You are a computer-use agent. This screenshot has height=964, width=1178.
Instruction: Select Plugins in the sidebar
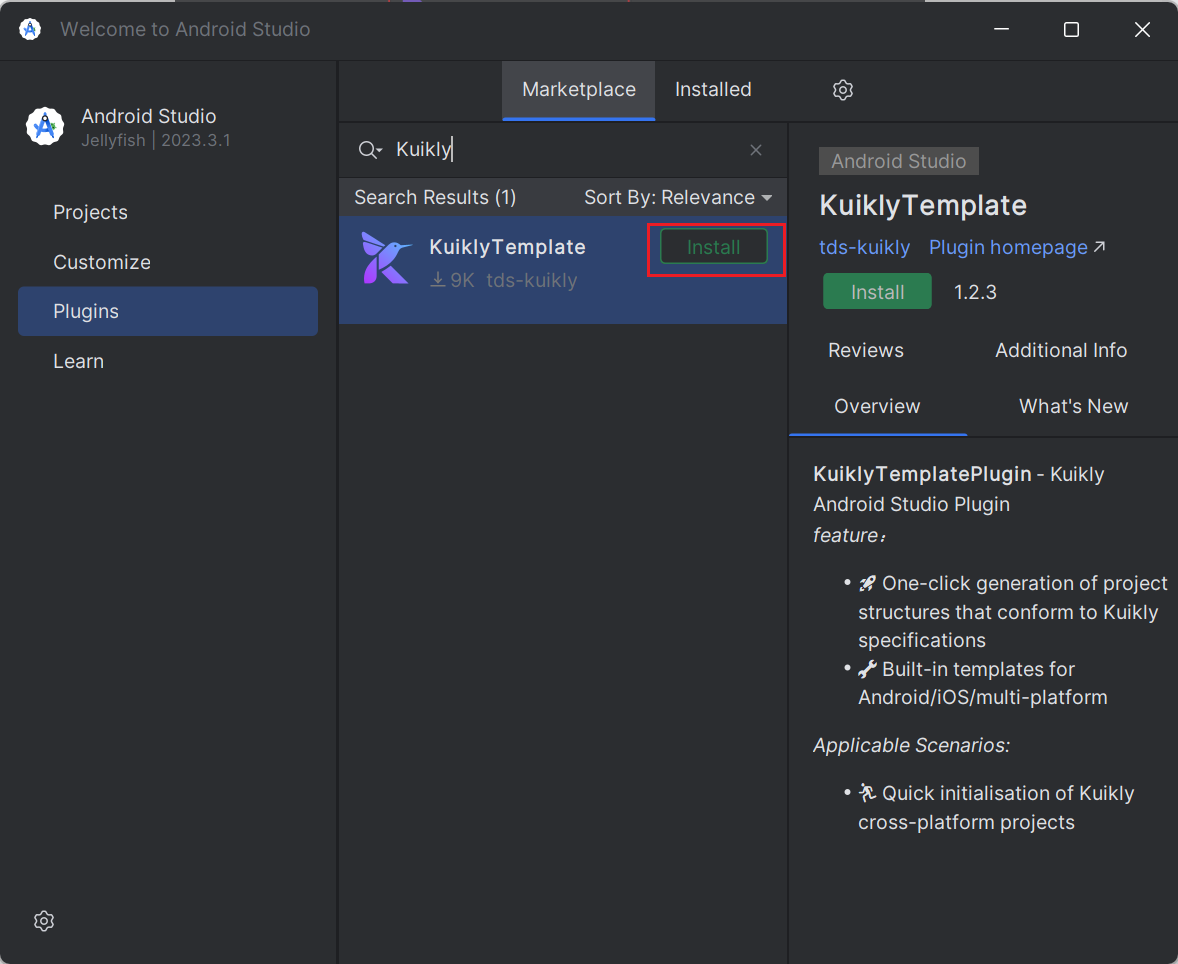[x=168, y=311]
